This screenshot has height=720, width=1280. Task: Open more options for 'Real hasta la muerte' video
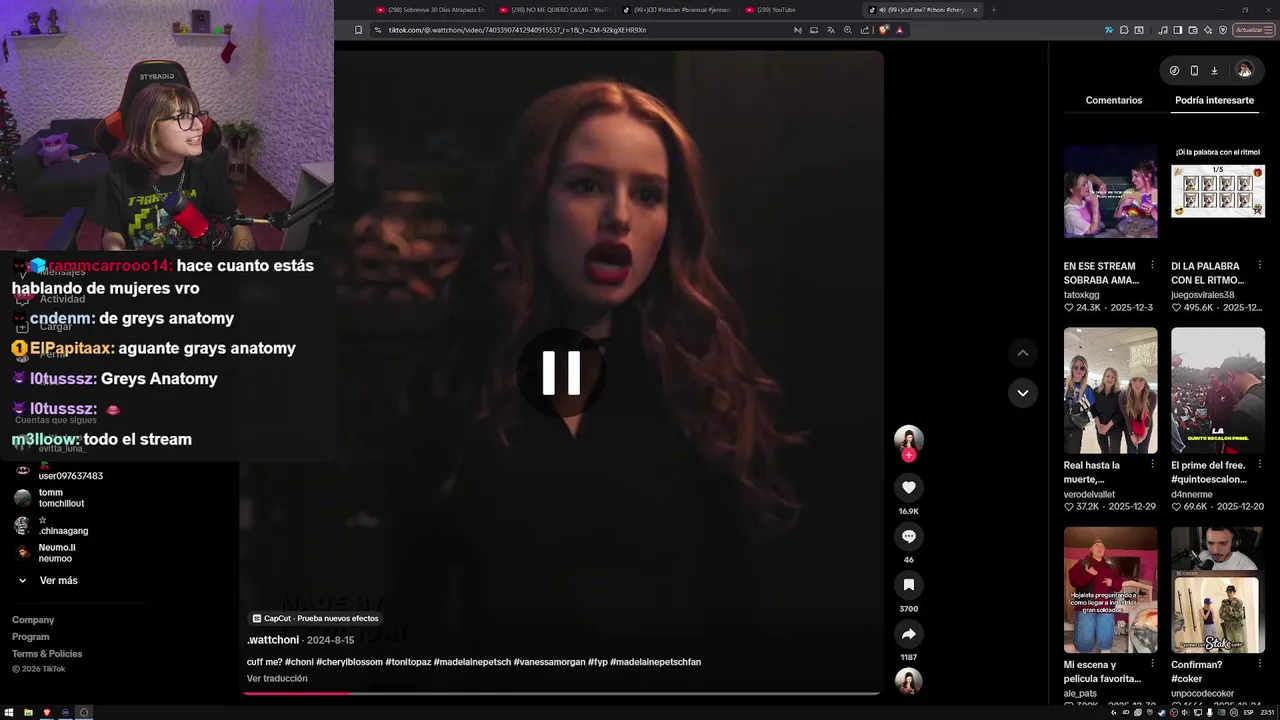coord(1152,464)
